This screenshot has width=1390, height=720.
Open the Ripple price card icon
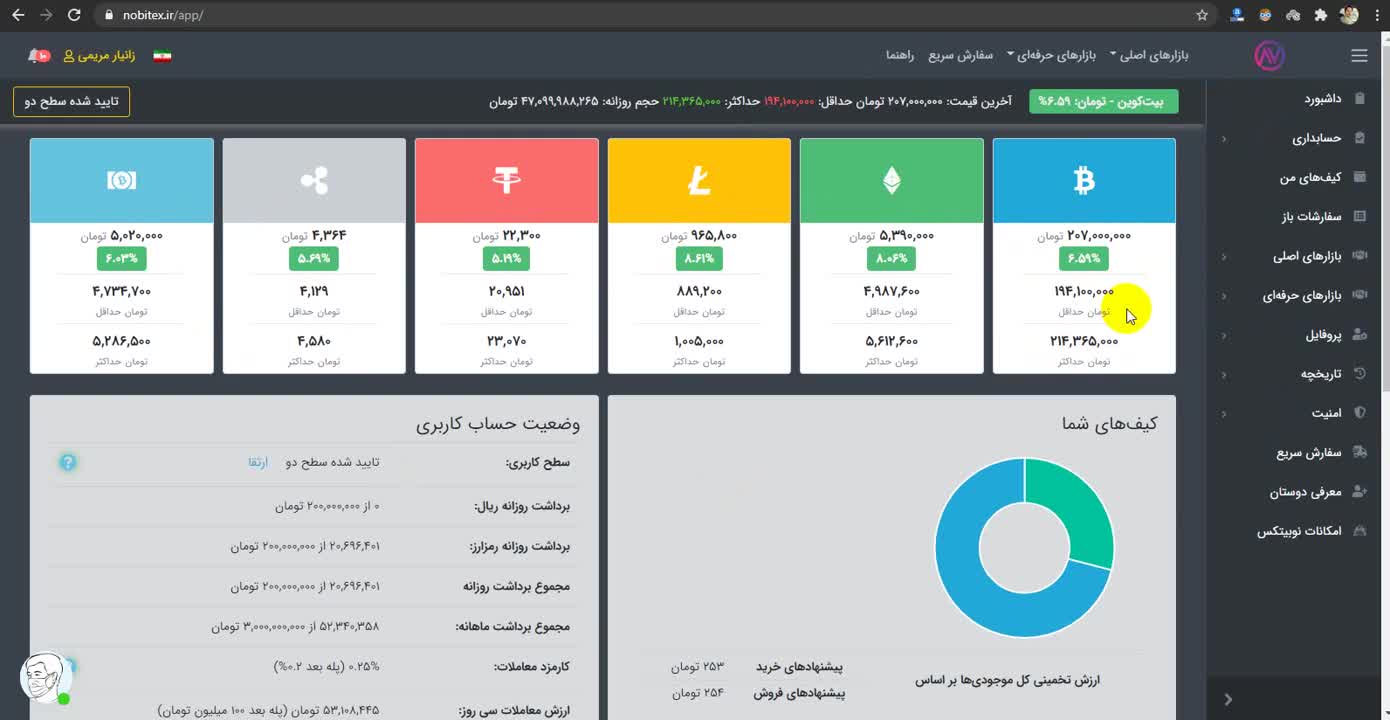pyautogui.click(x=314, y=181)
